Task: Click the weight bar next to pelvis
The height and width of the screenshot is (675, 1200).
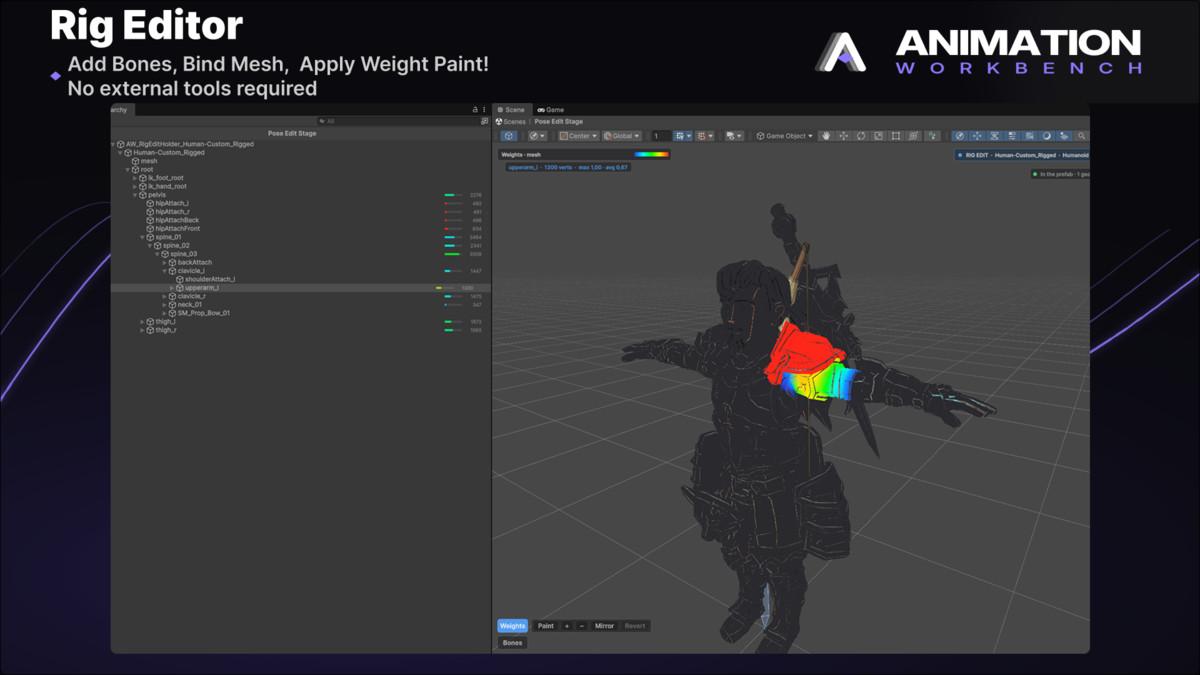Action: pos(452,195)
